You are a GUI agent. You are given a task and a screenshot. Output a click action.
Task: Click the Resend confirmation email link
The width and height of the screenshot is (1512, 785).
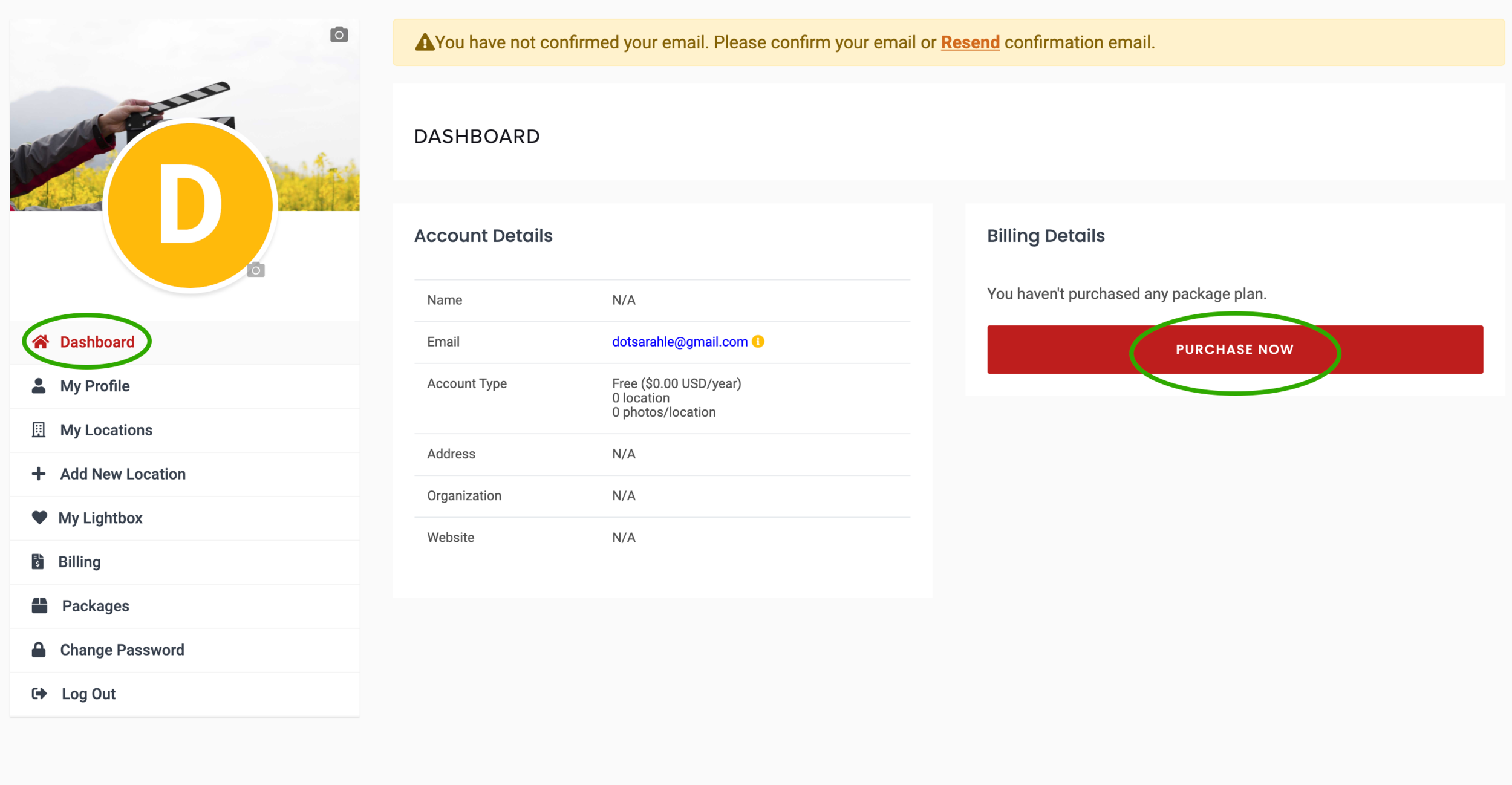pyautogui.click(x=969, y=42)
